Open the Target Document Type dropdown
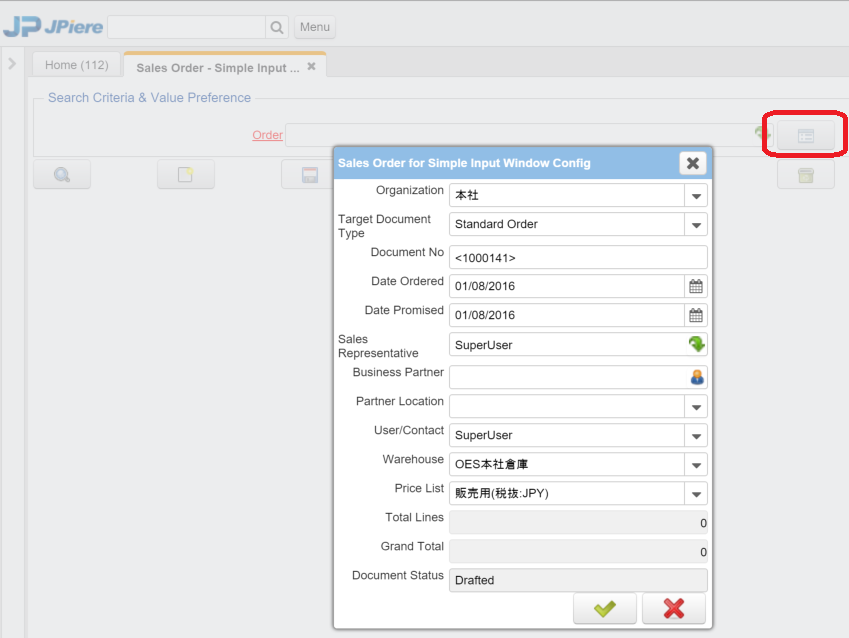 coord(696,224)
